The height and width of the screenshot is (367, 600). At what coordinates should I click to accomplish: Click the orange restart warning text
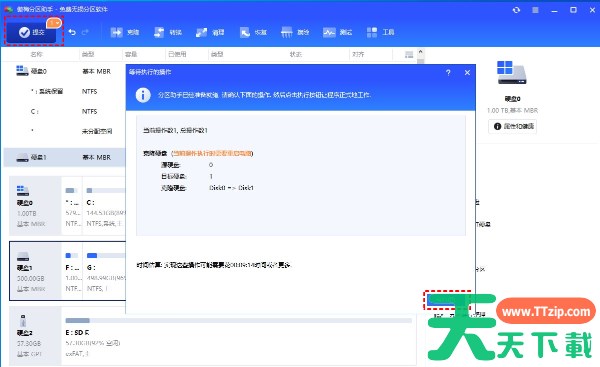212,153
